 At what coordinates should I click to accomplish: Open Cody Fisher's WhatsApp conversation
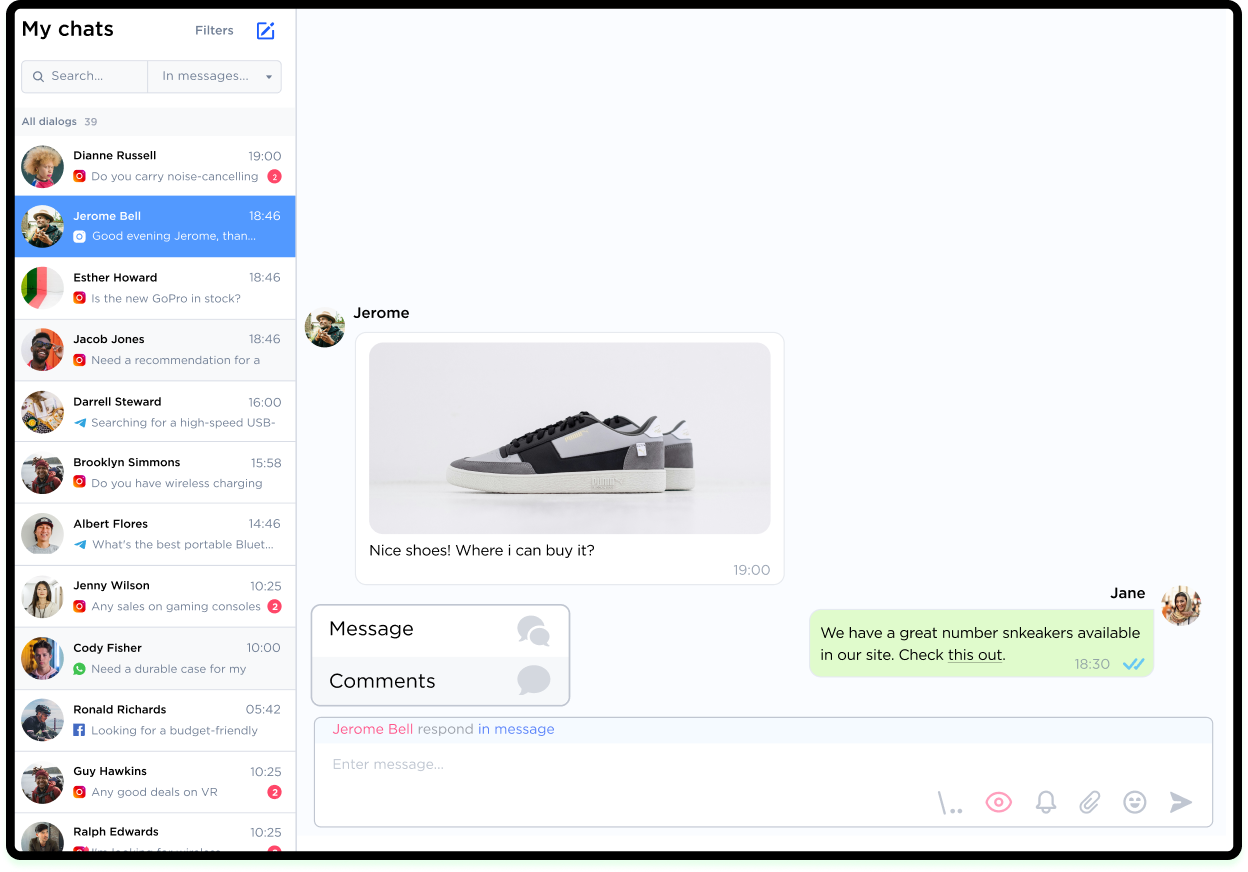(155, 658)
